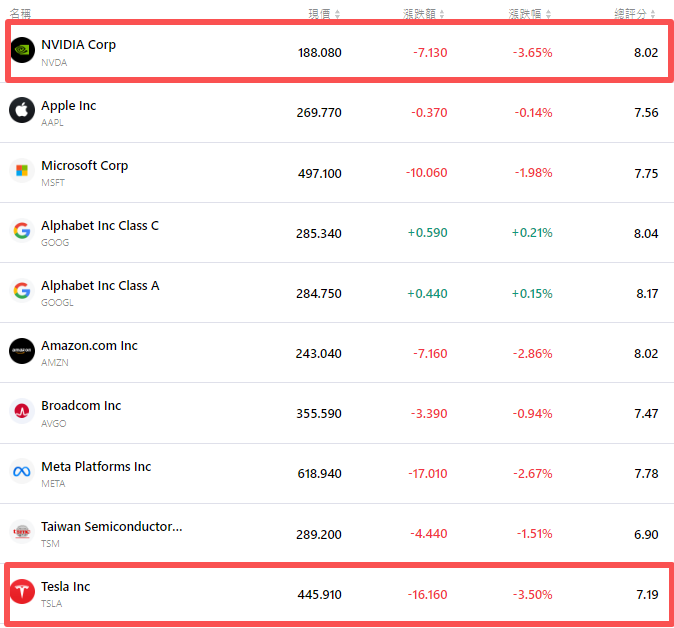
Task: Click the Google logo beside Alphabet Class C
Action: 22,231
